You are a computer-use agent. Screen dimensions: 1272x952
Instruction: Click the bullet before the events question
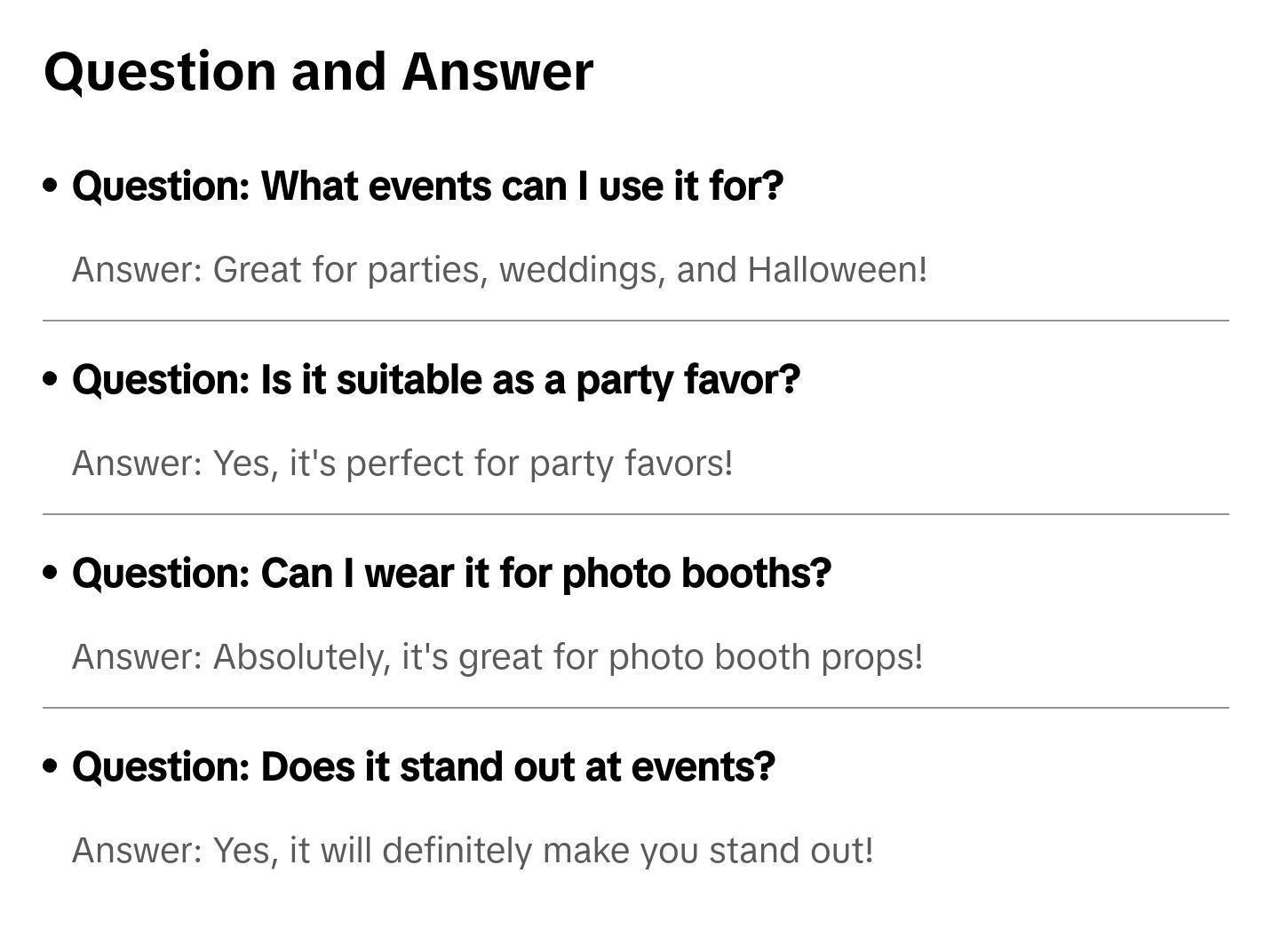pyautogui.click(x=51, y=186)
